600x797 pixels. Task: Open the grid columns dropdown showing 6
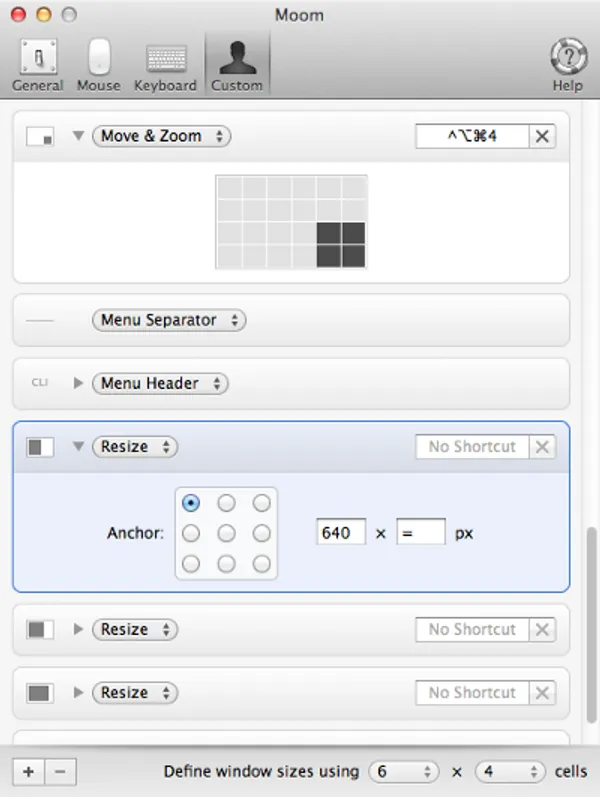pos(404,772)
